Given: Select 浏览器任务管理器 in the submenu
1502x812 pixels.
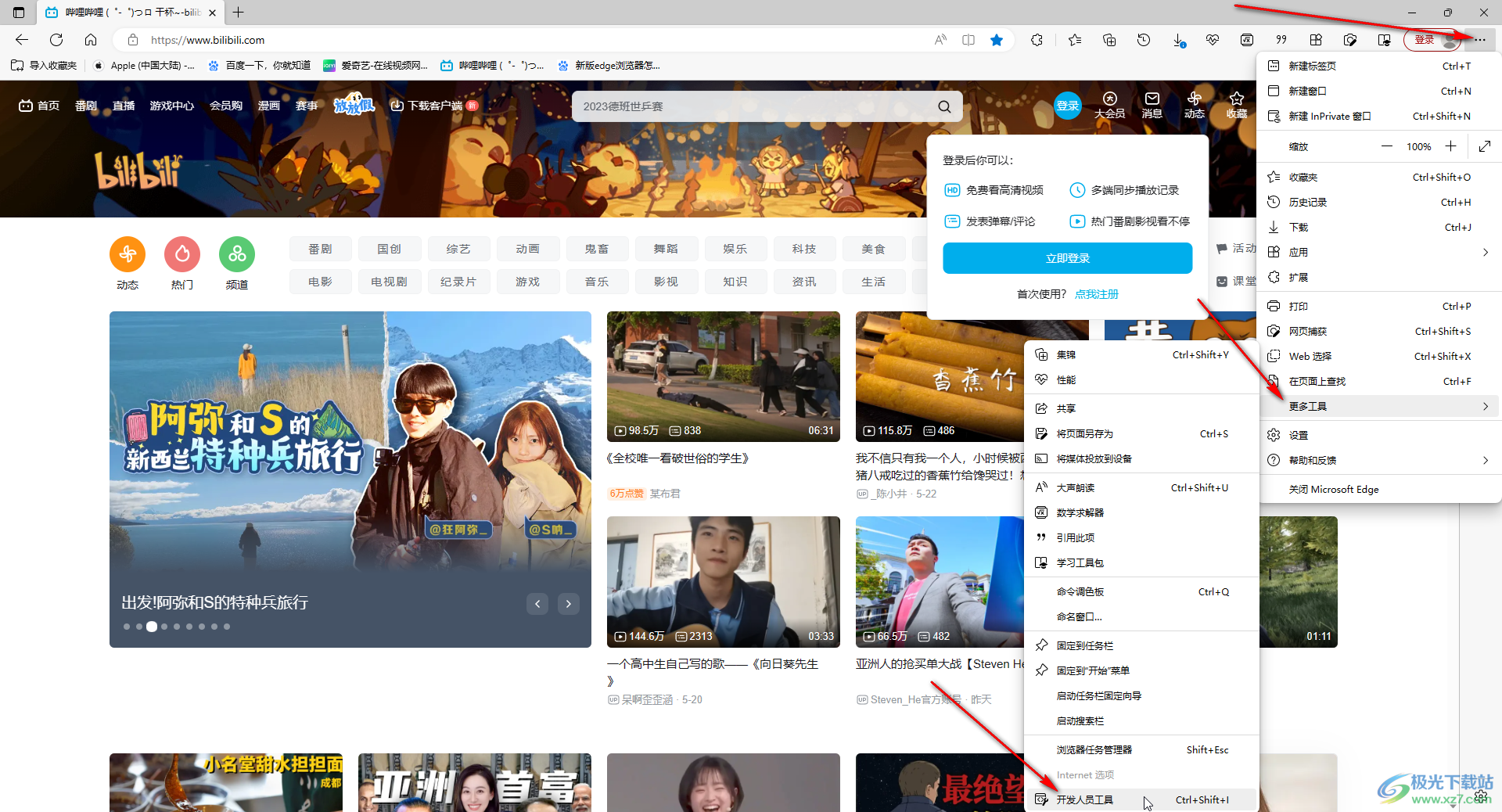Looking at the screenshot, I should [1141, 749].
